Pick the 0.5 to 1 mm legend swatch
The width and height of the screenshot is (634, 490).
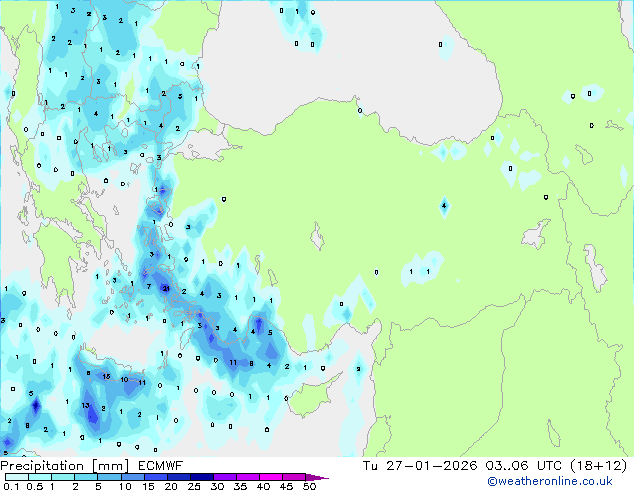point(40,477)
